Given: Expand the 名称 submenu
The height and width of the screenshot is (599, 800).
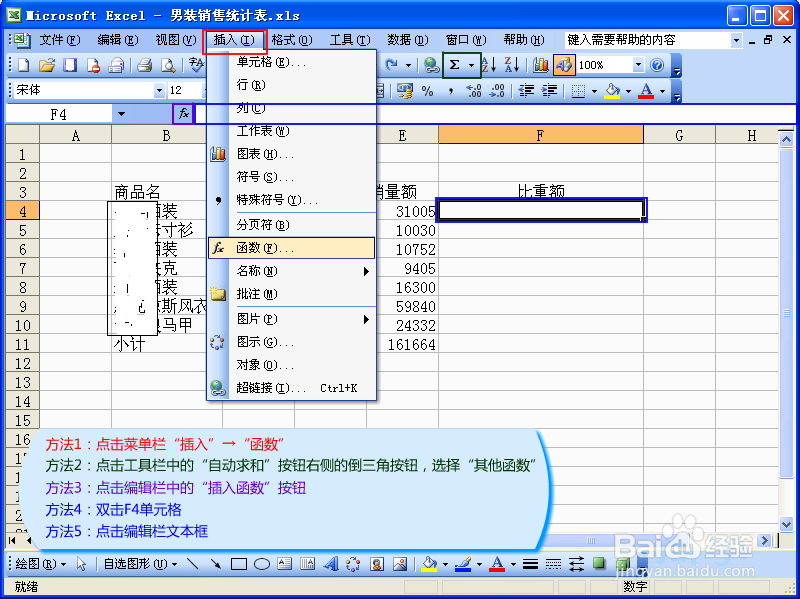Looking at the screenshot, I should point(292,271).
